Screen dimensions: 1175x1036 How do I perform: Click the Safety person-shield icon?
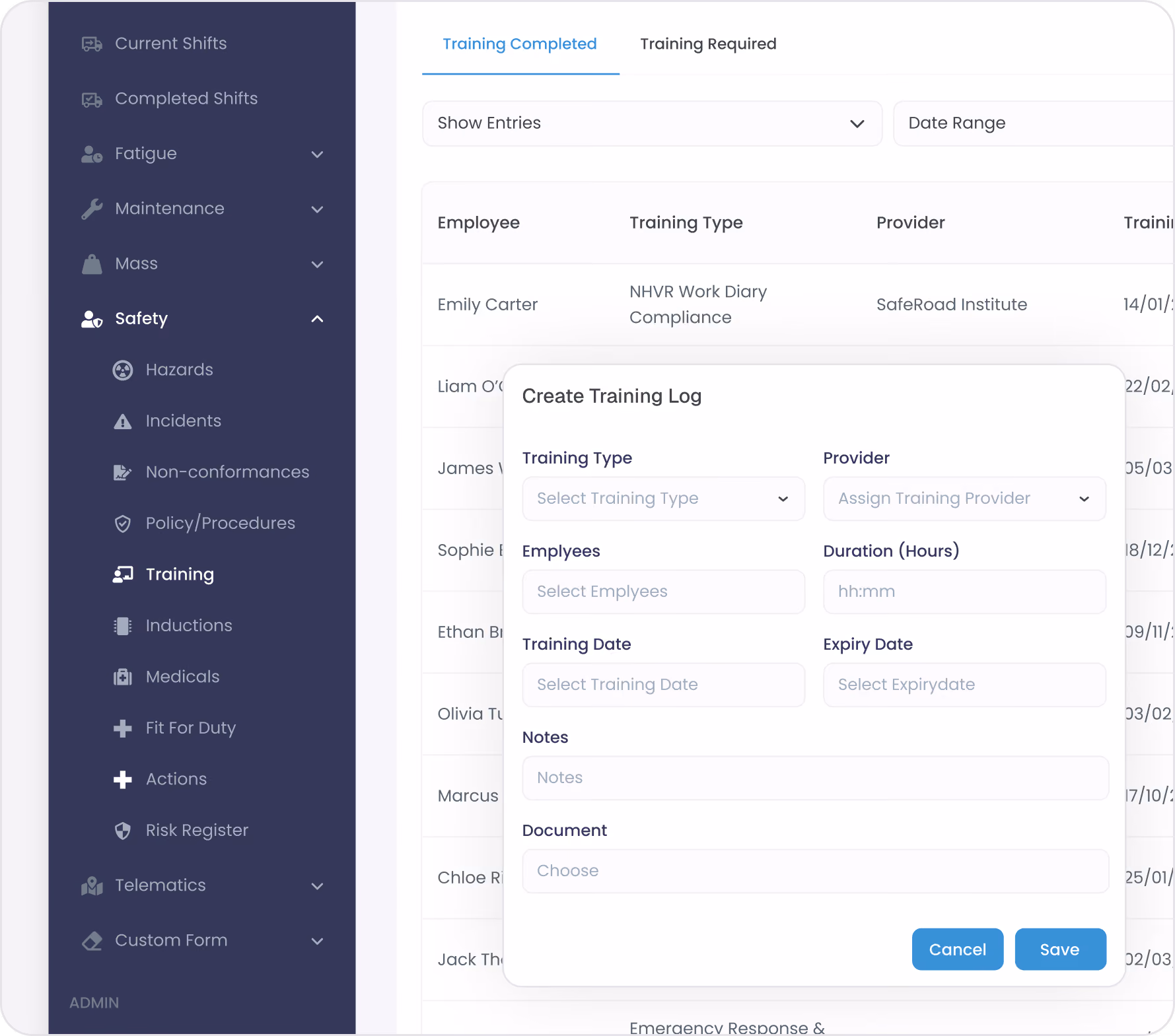pos(92,320)
